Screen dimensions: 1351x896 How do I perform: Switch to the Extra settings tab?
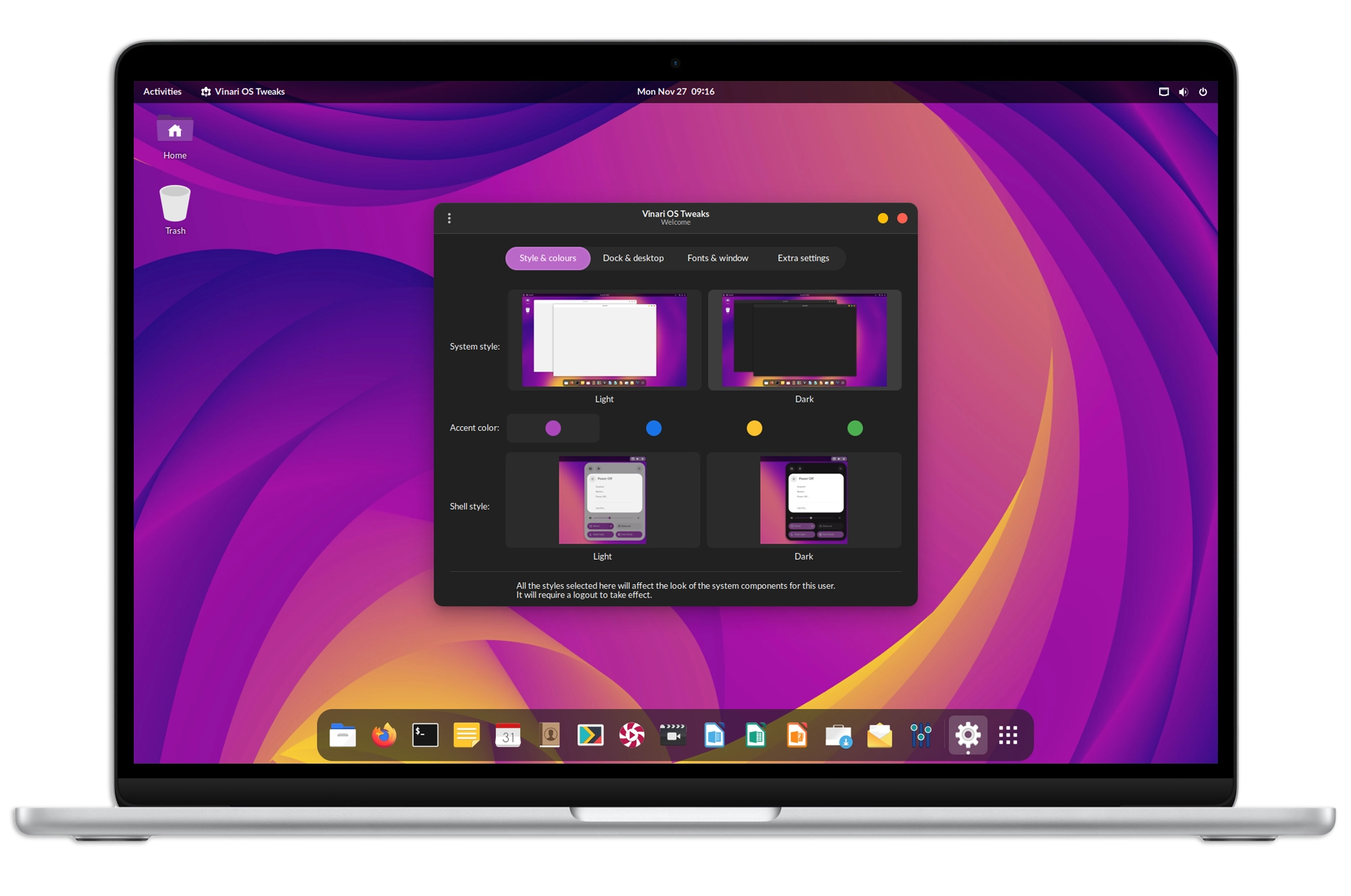click(803, 258)
